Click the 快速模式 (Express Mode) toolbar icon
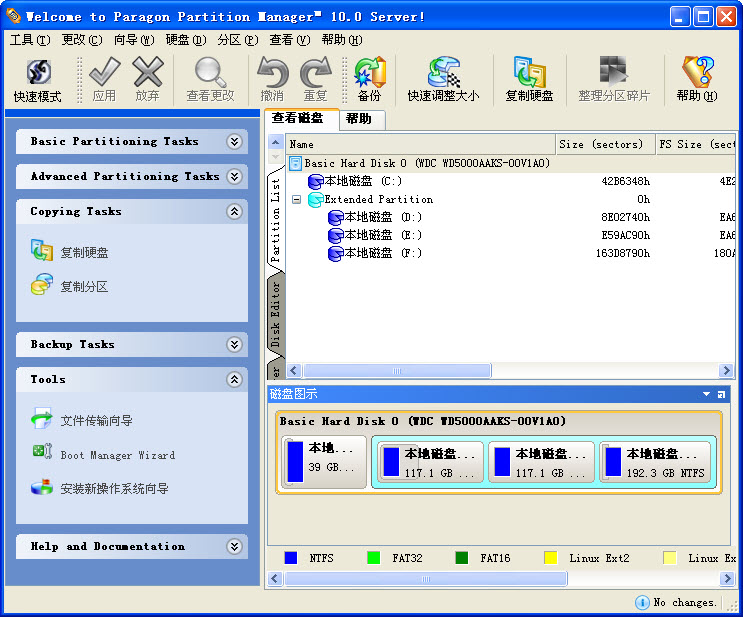743x617 pixels. pyautogui.click(x=38, y=80)
